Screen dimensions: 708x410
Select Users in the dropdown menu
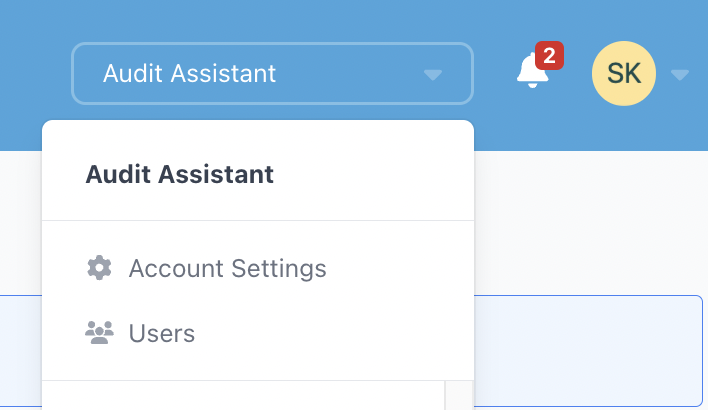point(258,333)
